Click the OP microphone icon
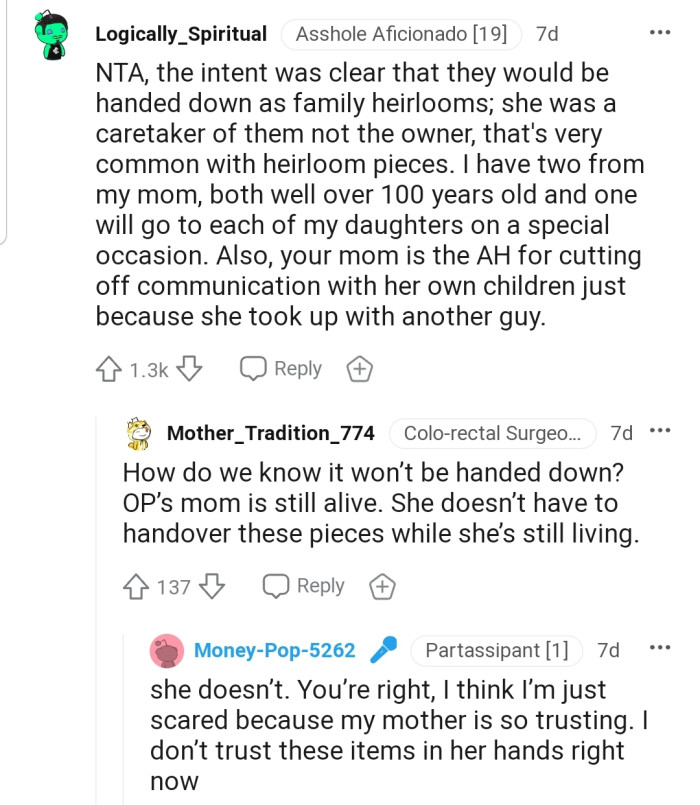This screenshot has height=805, width=700. tap(382, 650)
